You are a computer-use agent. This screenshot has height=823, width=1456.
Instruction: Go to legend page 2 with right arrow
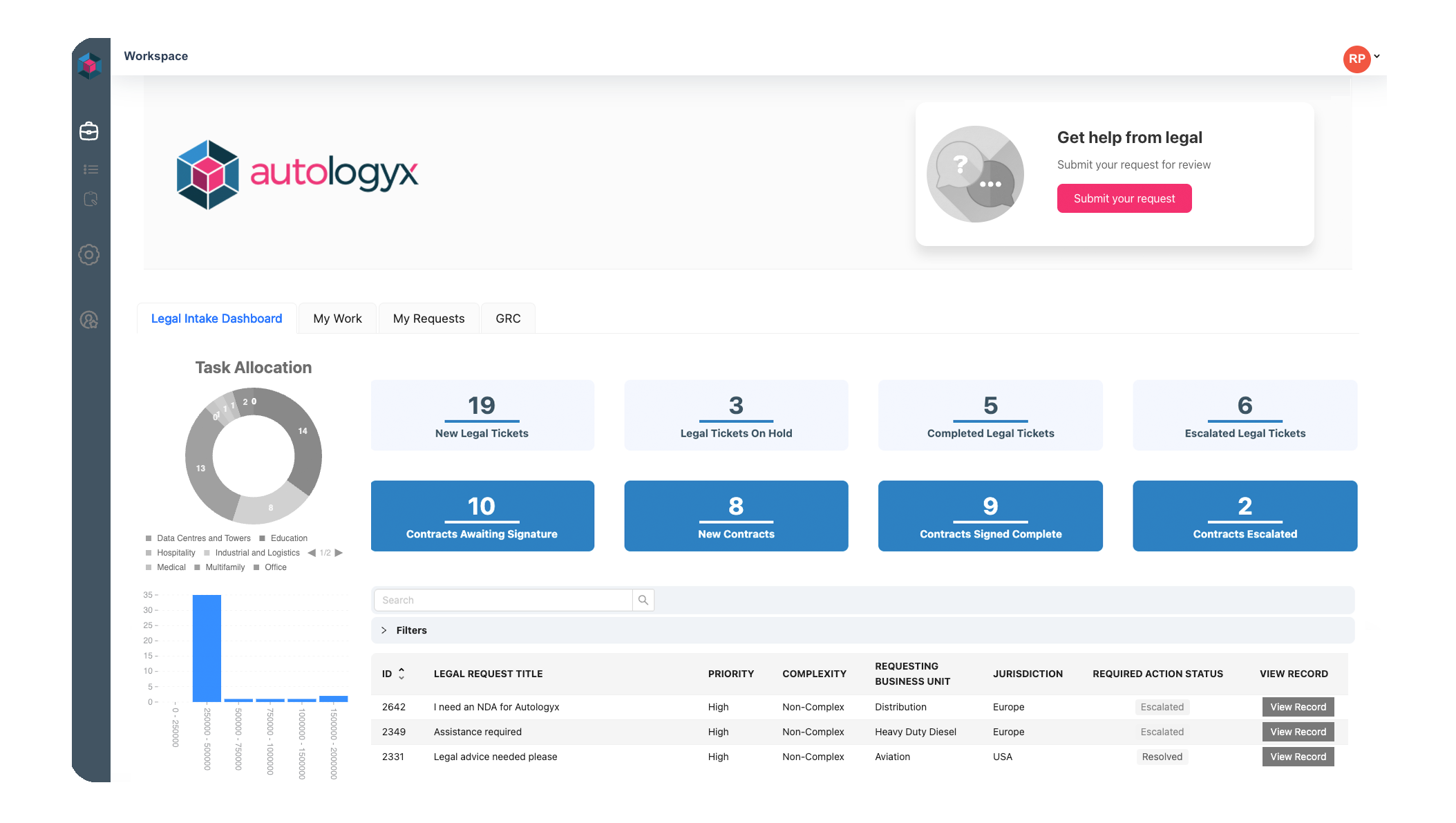click(339, 552)
